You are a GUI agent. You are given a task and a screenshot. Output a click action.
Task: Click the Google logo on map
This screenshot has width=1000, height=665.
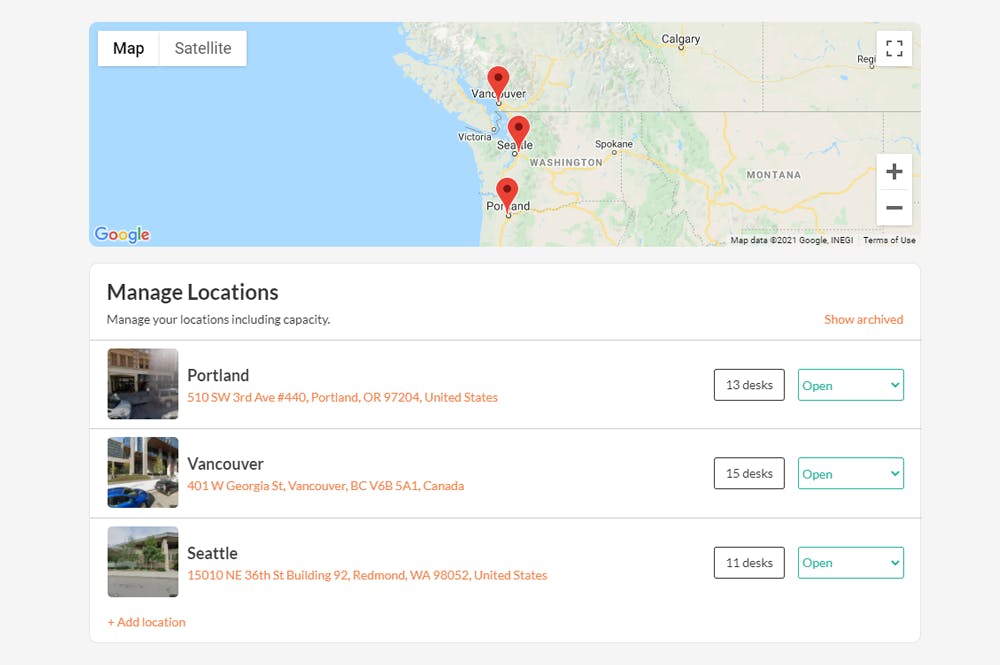122,235
